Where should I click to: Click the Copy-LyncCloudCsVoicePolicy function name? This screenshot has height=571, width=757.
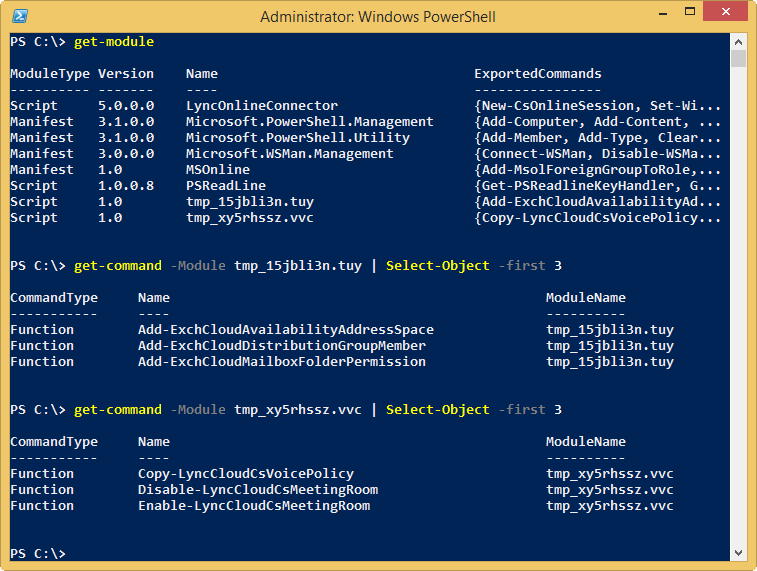click(246, 474)
